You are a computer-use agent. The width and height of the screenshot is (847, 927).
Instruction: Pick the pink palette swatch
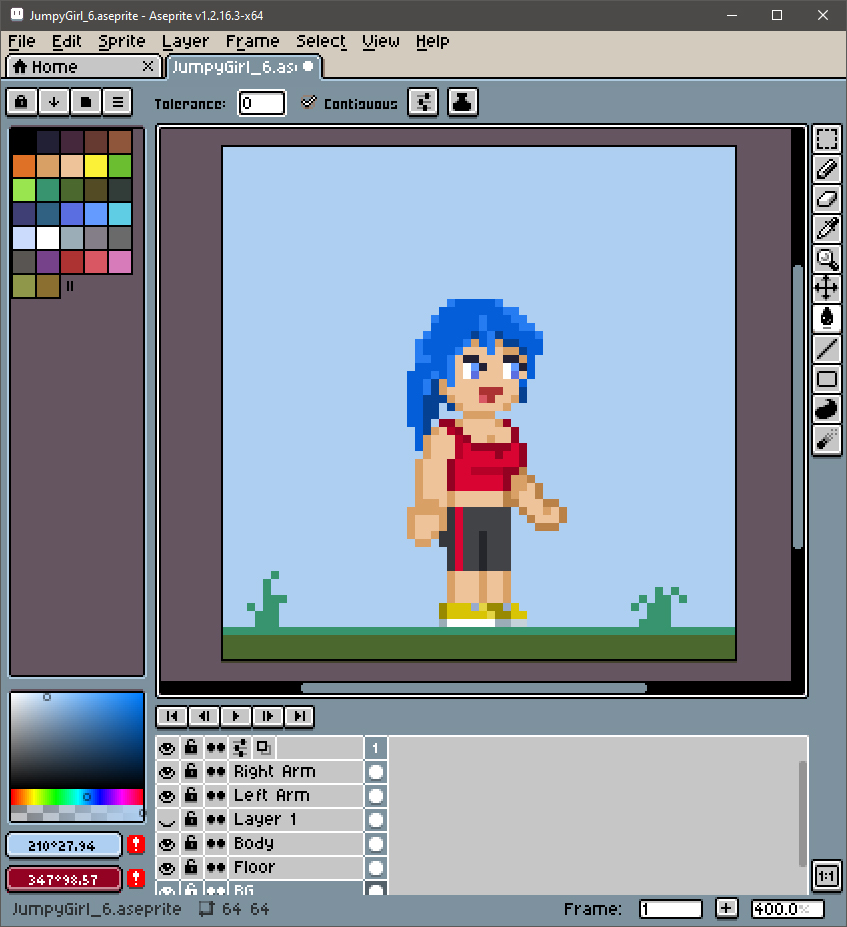120,262
